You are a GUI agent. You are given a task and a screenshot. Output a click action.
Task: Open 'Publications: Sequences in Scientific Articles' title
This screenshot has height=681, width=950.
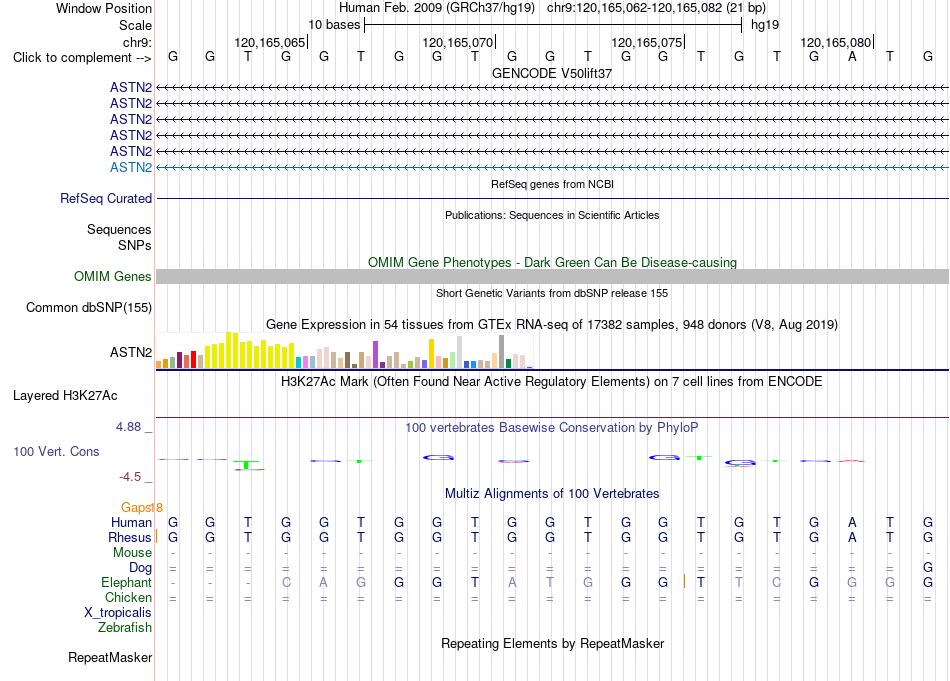coord(552,215)
